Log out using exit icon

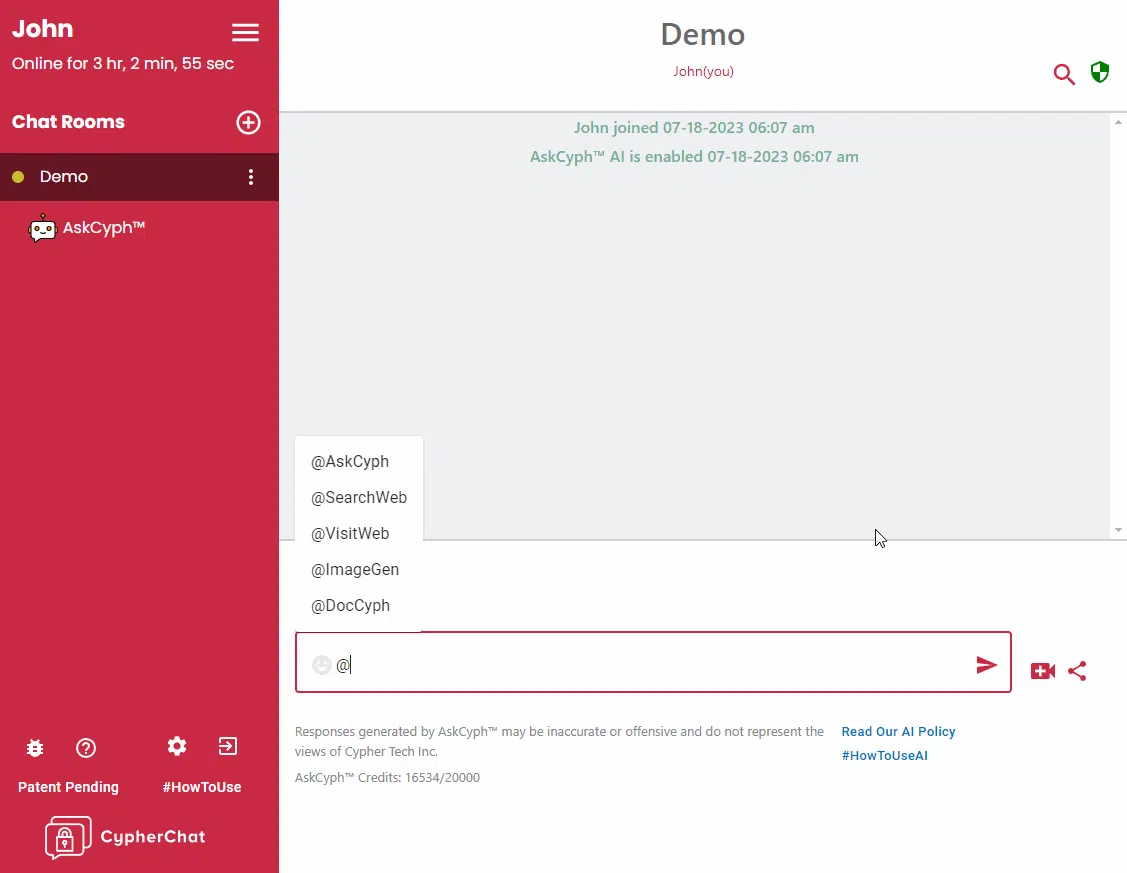[x=228, y=746]
